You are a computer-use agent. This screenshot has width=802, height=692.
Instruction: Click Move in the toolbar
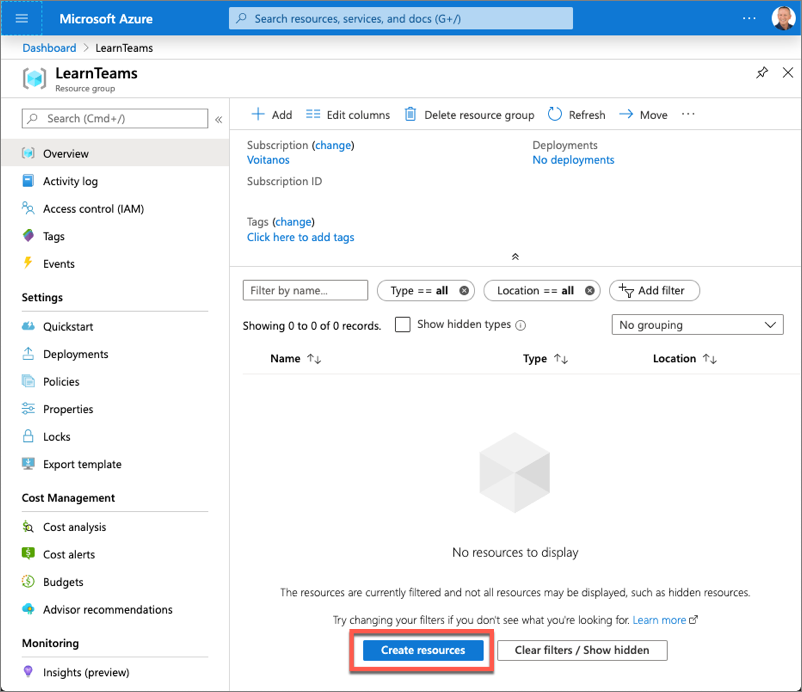tap(643, 115)
